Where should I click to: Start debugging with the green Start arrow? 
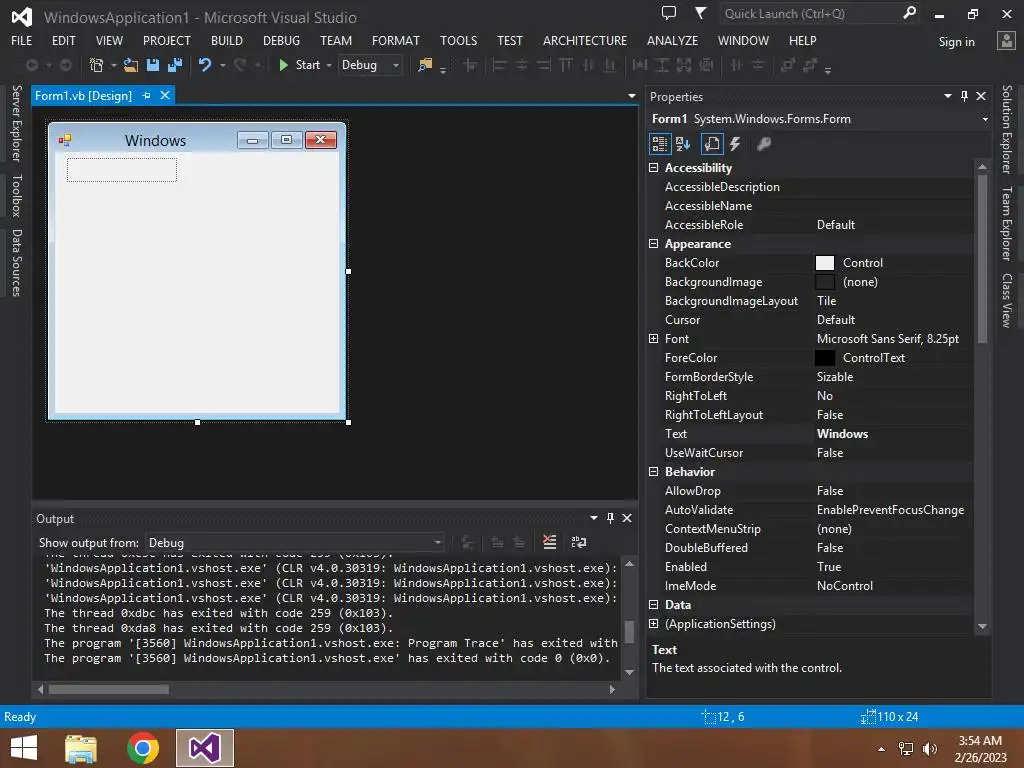click(283, 65)
